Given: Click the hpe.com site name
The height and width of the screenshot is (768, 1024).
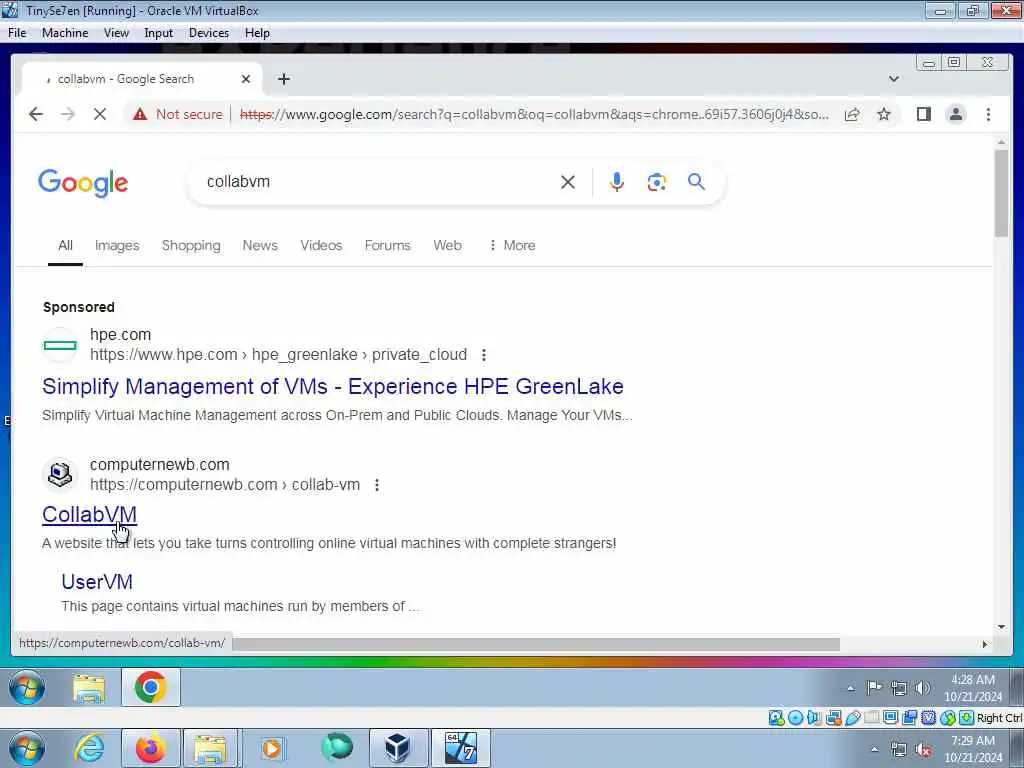Looking at the screenshot, I should coord(120,334).
